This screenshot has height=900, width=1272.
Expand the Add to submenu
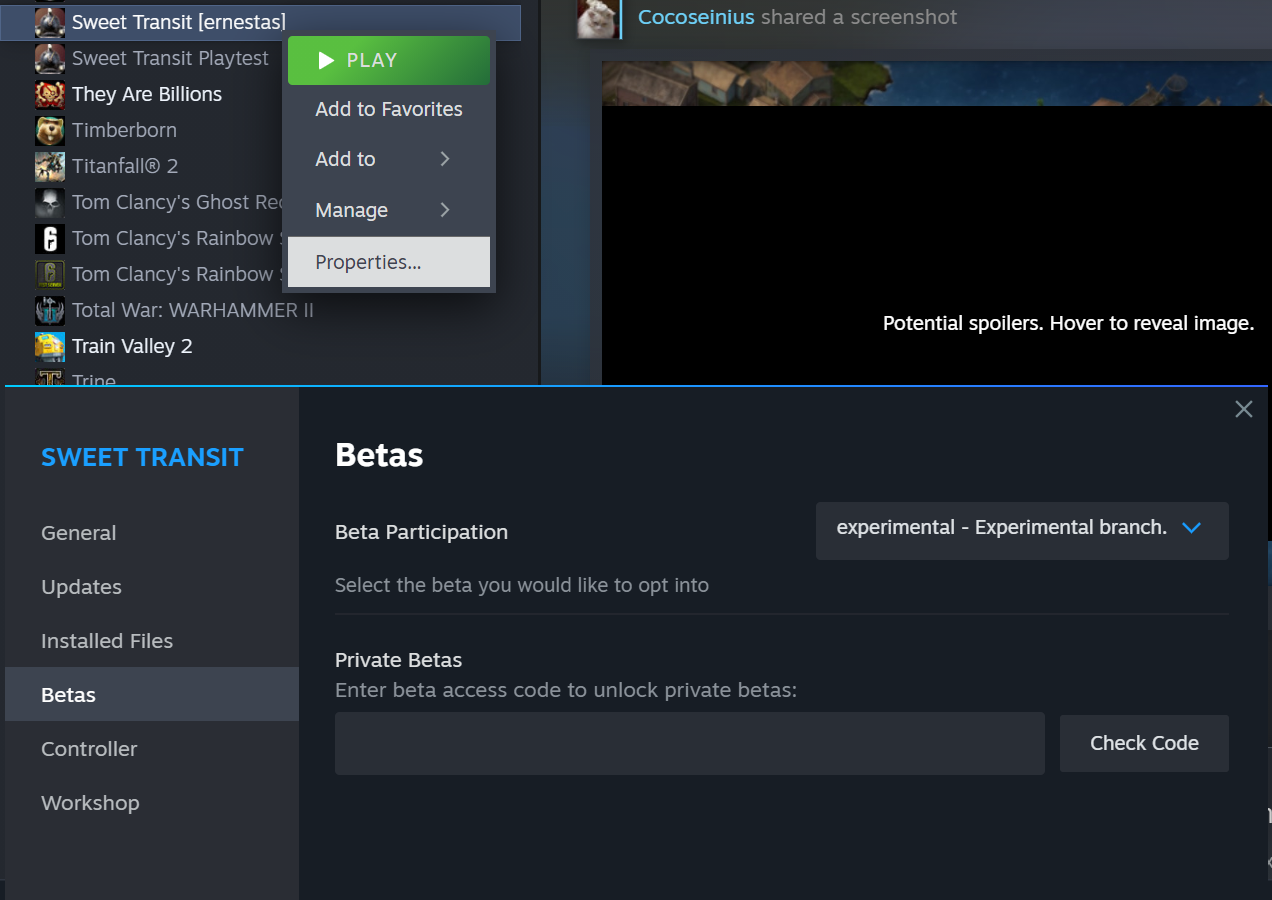[389, 159]
